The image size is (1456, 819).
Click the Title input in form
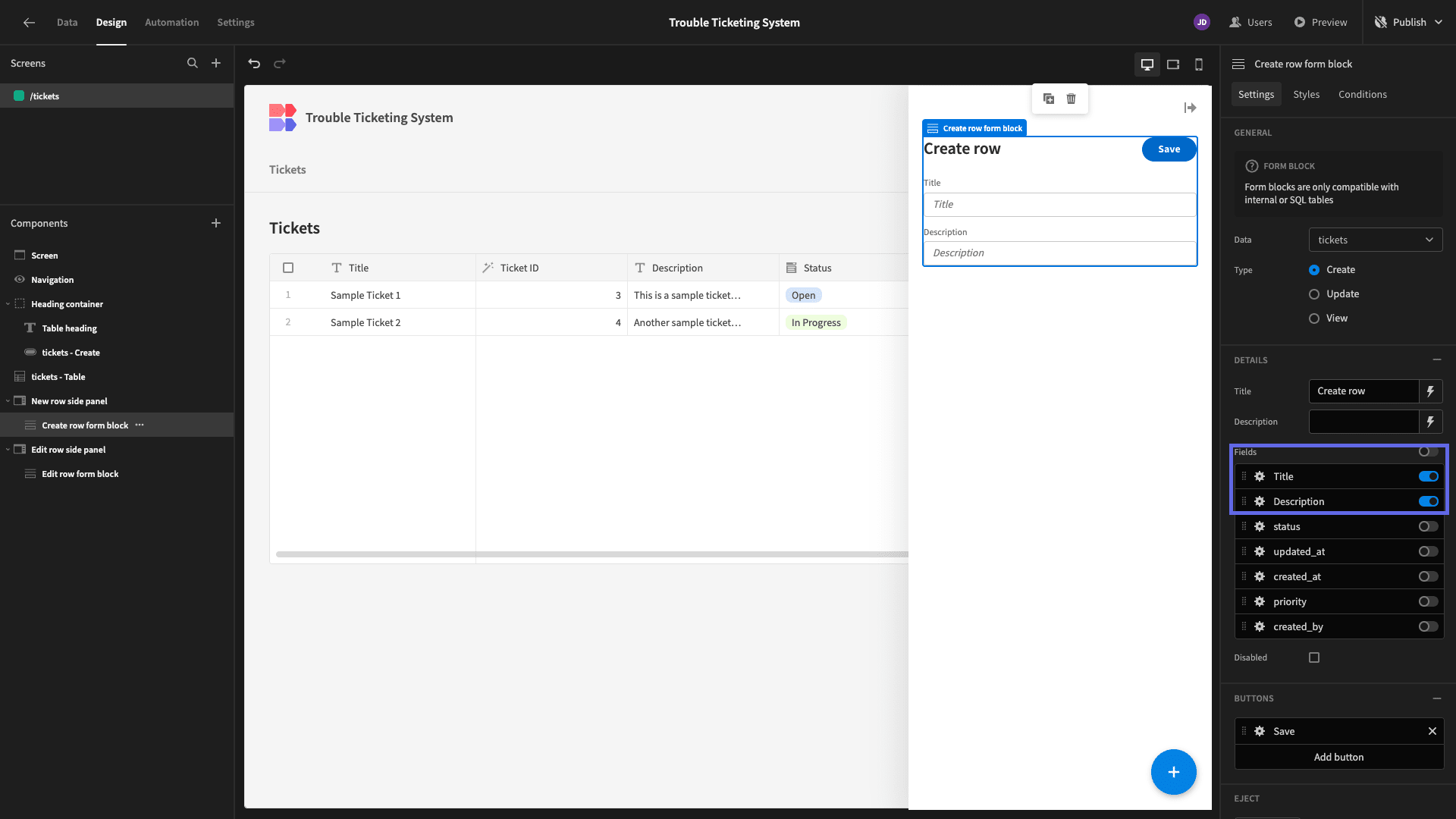(1059, 205)
